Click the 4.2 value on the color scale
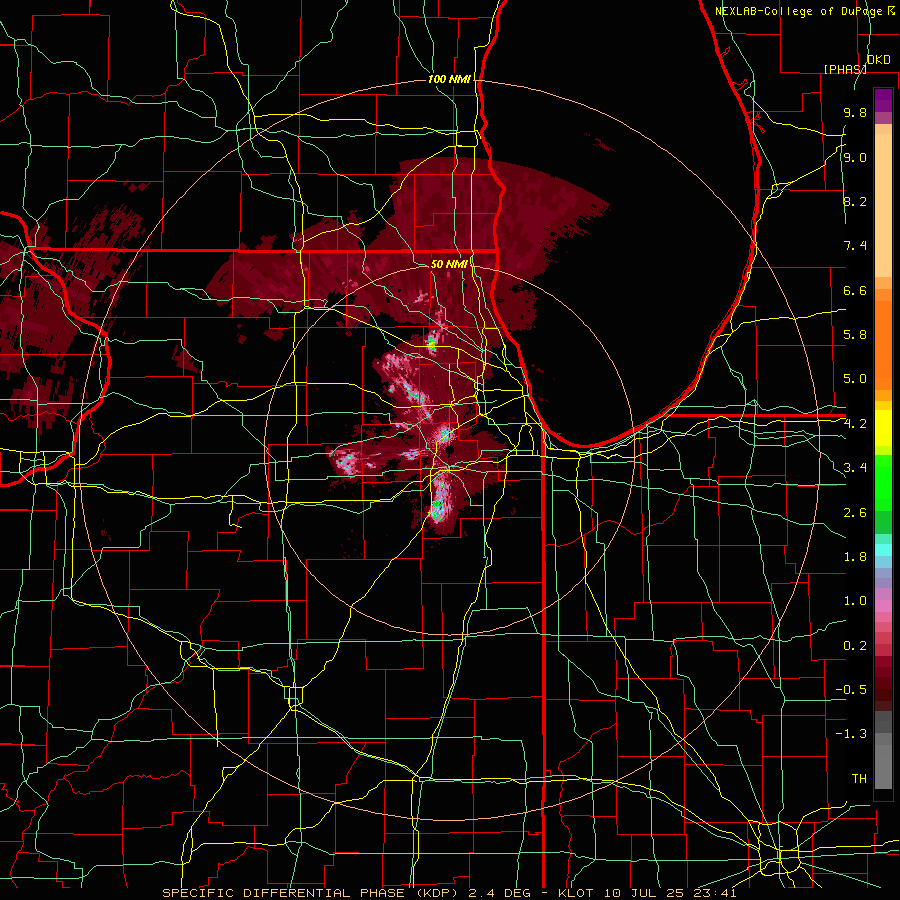This screenshot has height=900, width=900. (855, 424)
